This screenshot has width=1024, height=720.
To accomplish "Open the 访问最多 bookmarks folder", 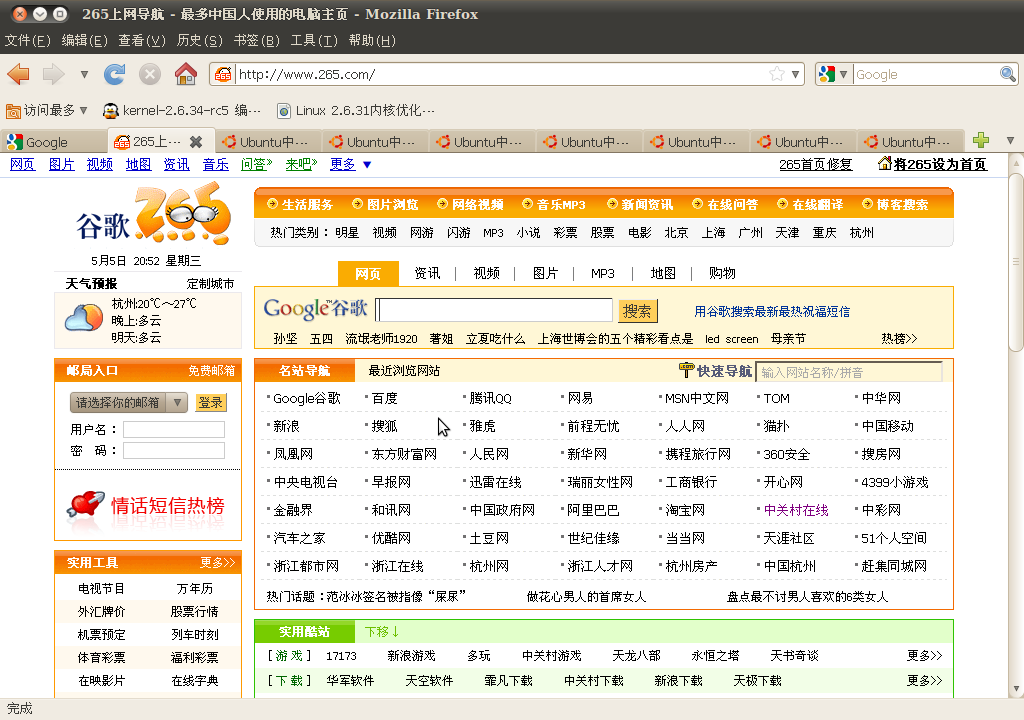I will pos(47,110).
